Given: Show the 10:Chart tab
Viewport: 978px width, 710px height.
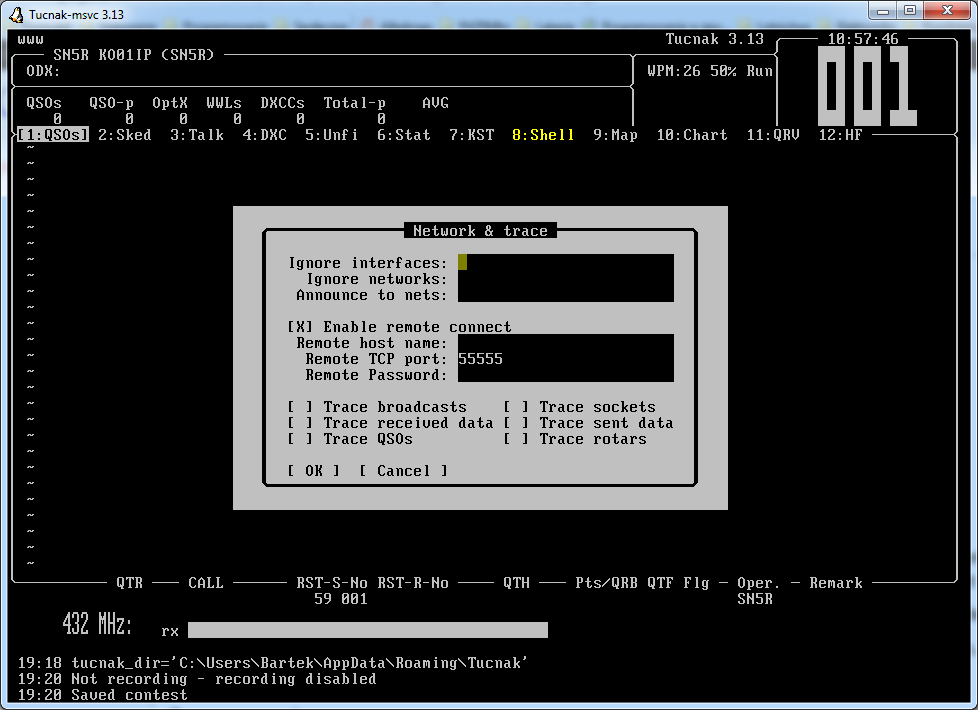Looking at the screenshot, I should point(692,135).
